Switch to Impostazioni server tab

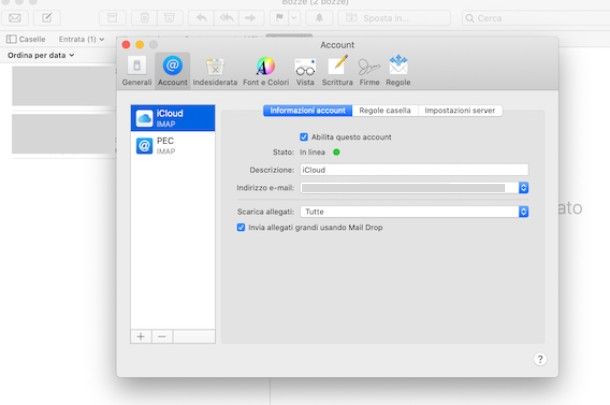click(x=460, y=110)
